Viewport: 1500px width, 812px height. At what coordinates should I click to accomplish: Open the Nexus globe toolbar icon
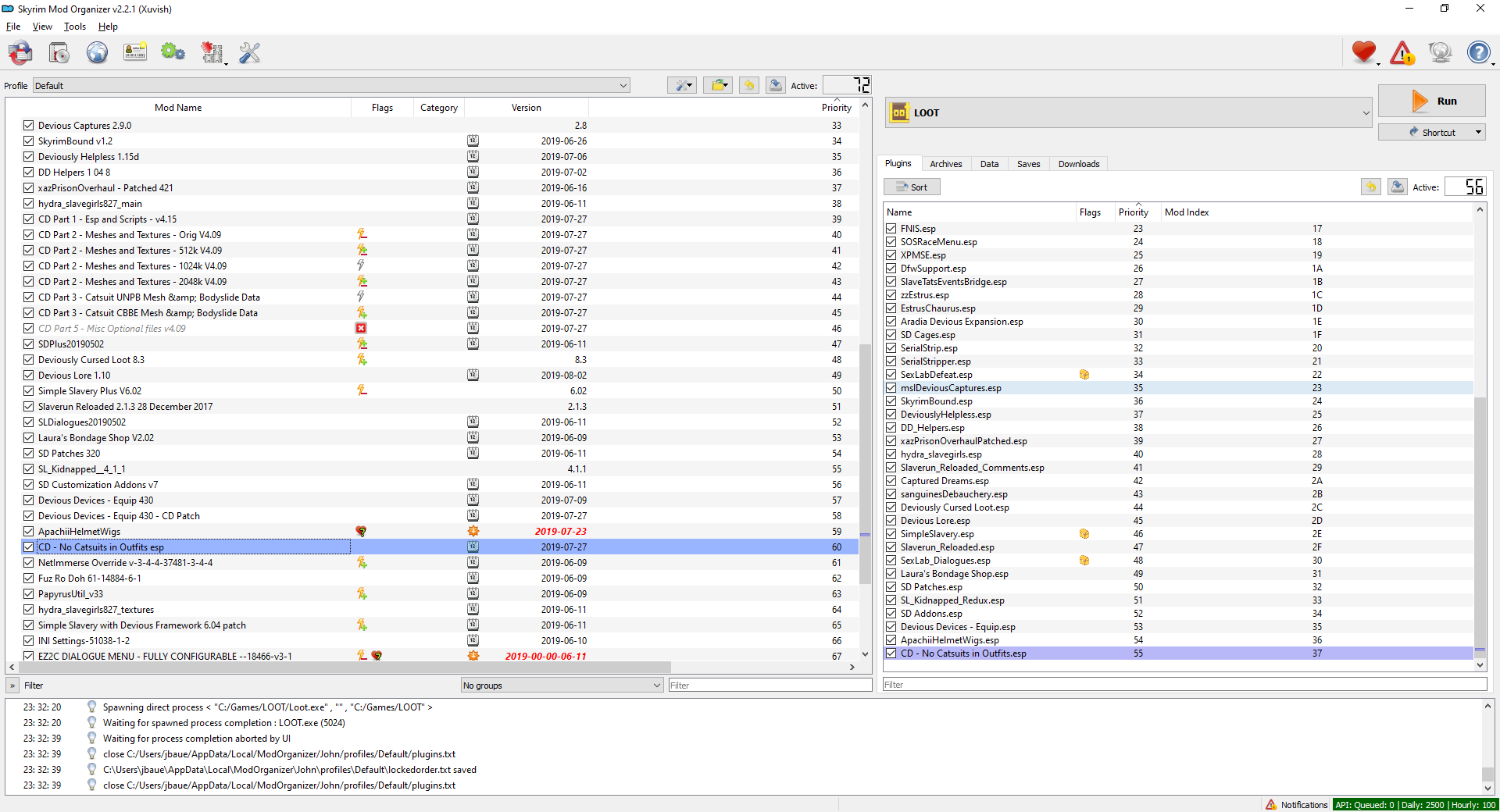[x=97, y=53]
